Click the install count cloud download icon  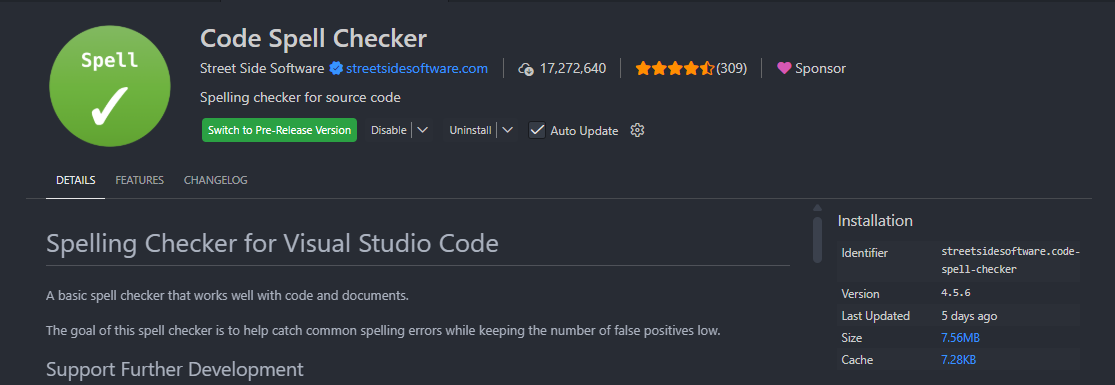click(526, 69)
